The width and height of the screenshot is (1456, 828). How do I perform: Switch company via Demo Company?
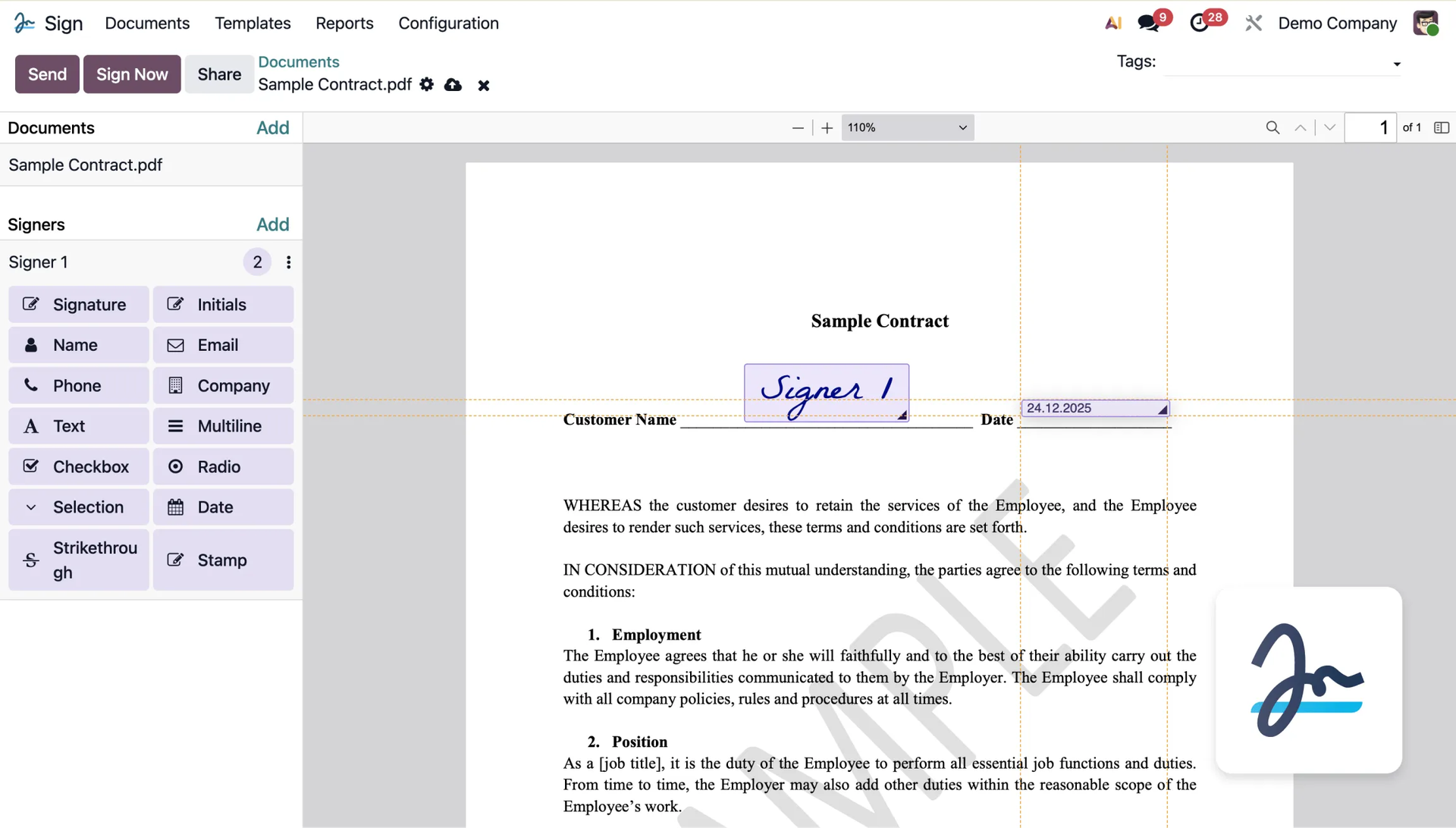(1337, 24)
